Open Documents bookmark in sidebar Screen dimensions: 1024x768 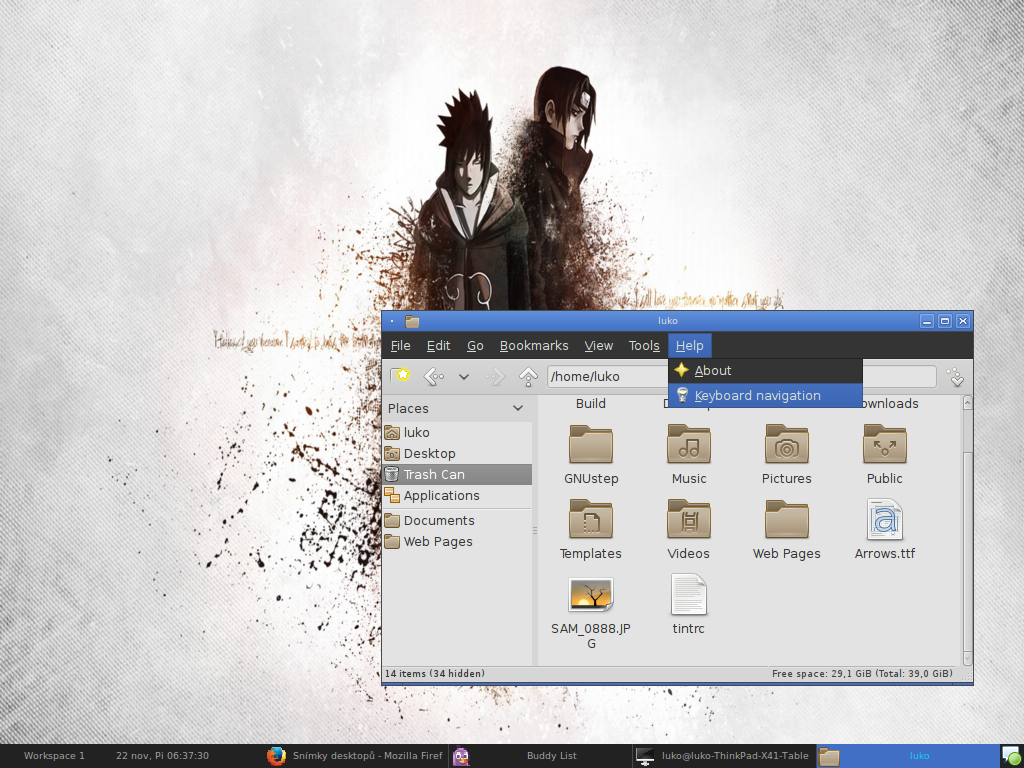point(457,520)
